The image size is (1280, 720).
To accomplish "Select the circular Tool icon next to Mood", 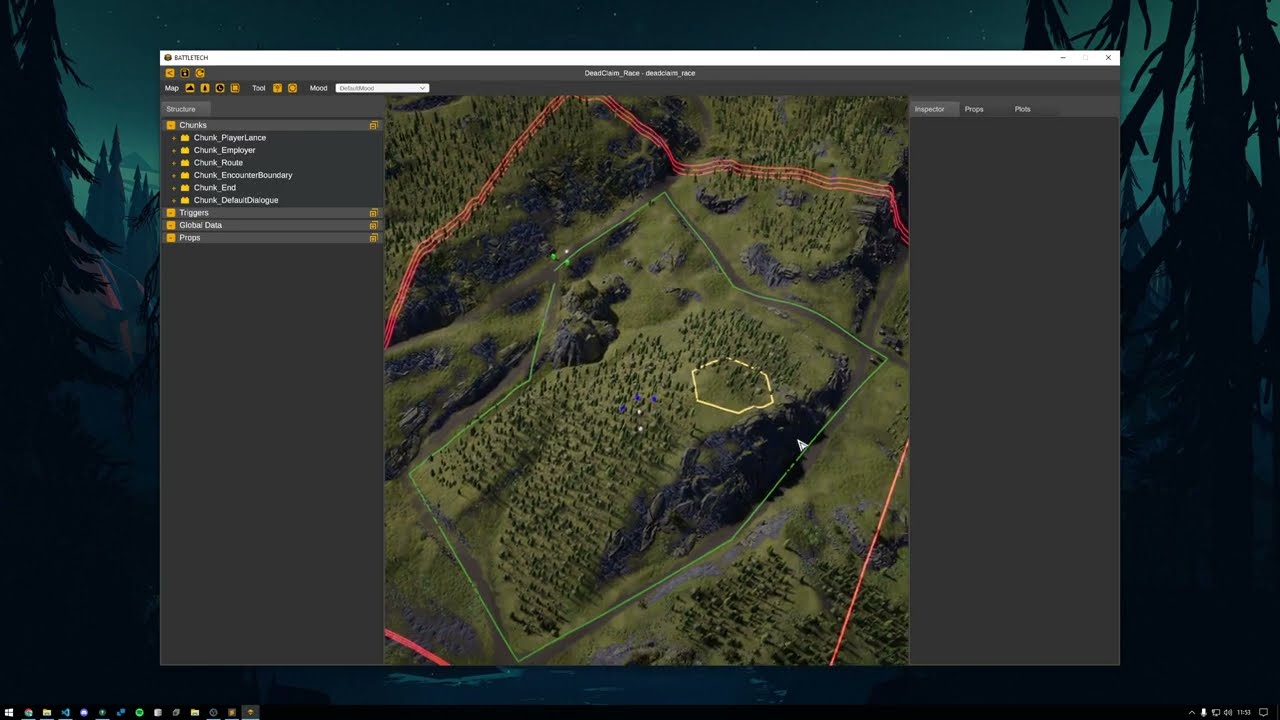I will coord(292,88).
